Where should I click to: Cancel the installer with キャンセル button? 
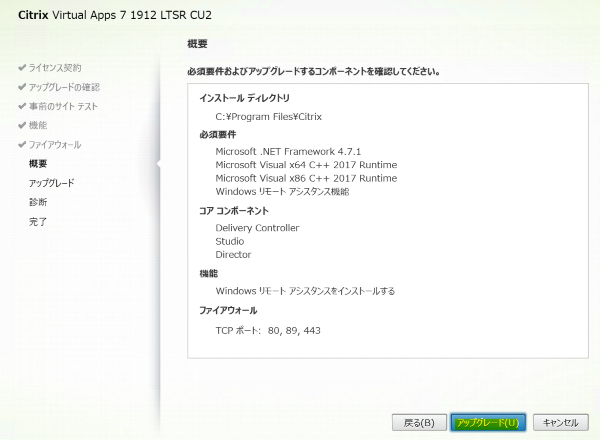561,422
